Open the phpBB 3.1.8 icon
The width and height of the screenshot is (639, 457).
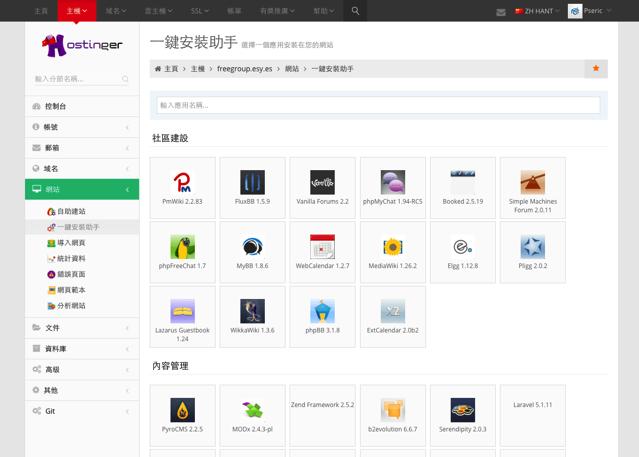[322, 311]
